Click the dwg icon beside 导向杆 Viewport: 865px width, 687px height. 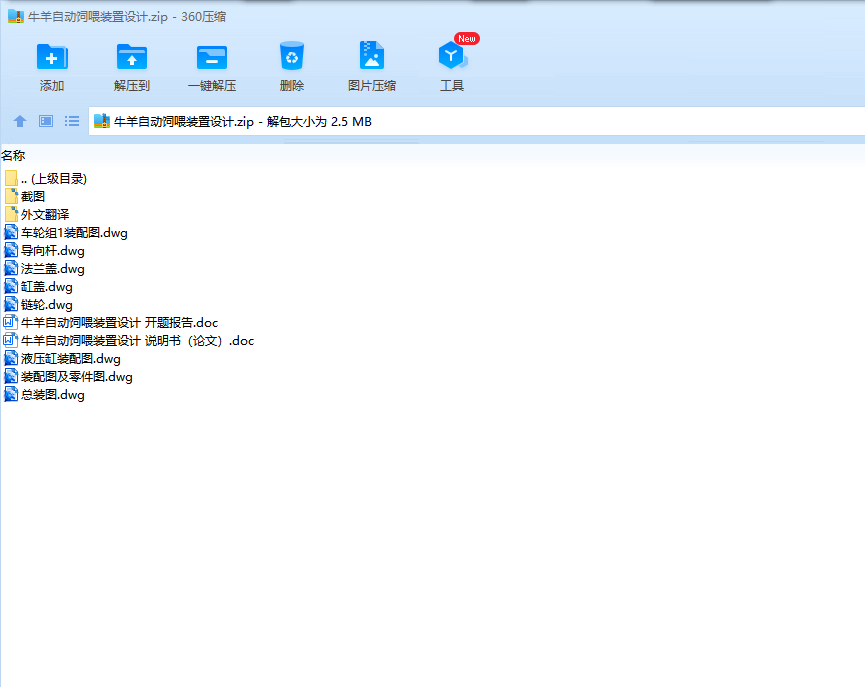click(11, 250)
